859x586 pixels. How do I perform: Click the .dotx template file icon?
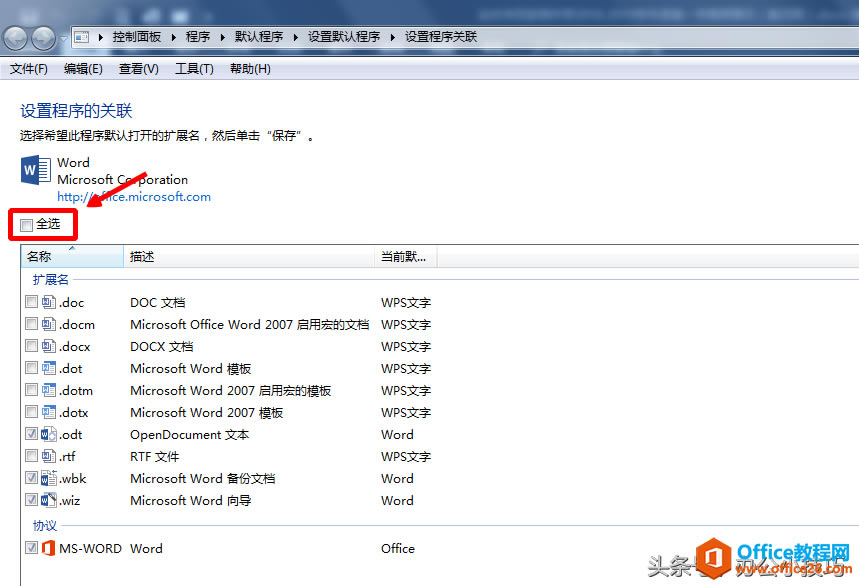pyautogui.click(x=49, y=412)
